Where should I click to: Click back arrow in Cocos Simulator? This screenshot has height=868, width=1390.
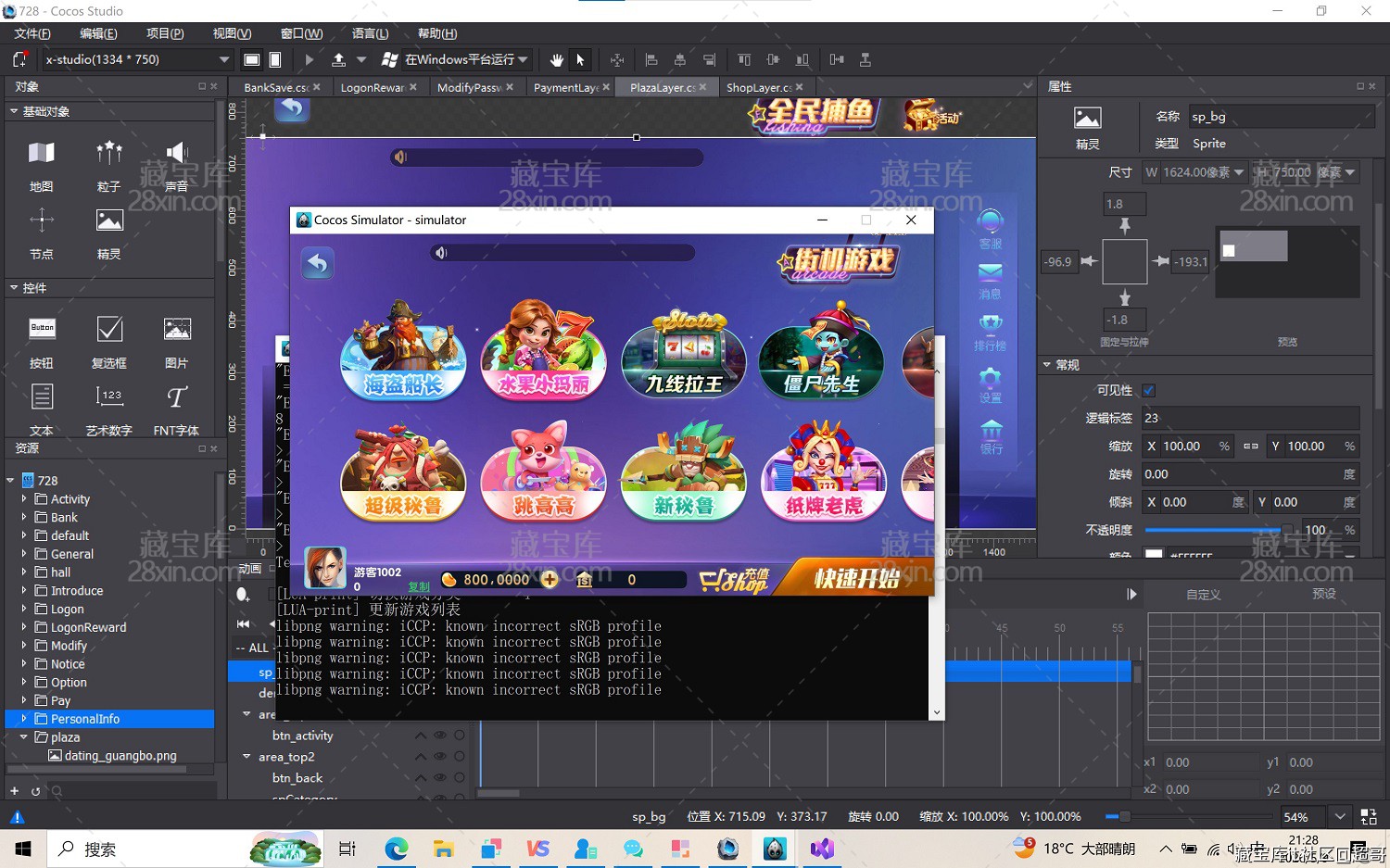pos(317,264)
